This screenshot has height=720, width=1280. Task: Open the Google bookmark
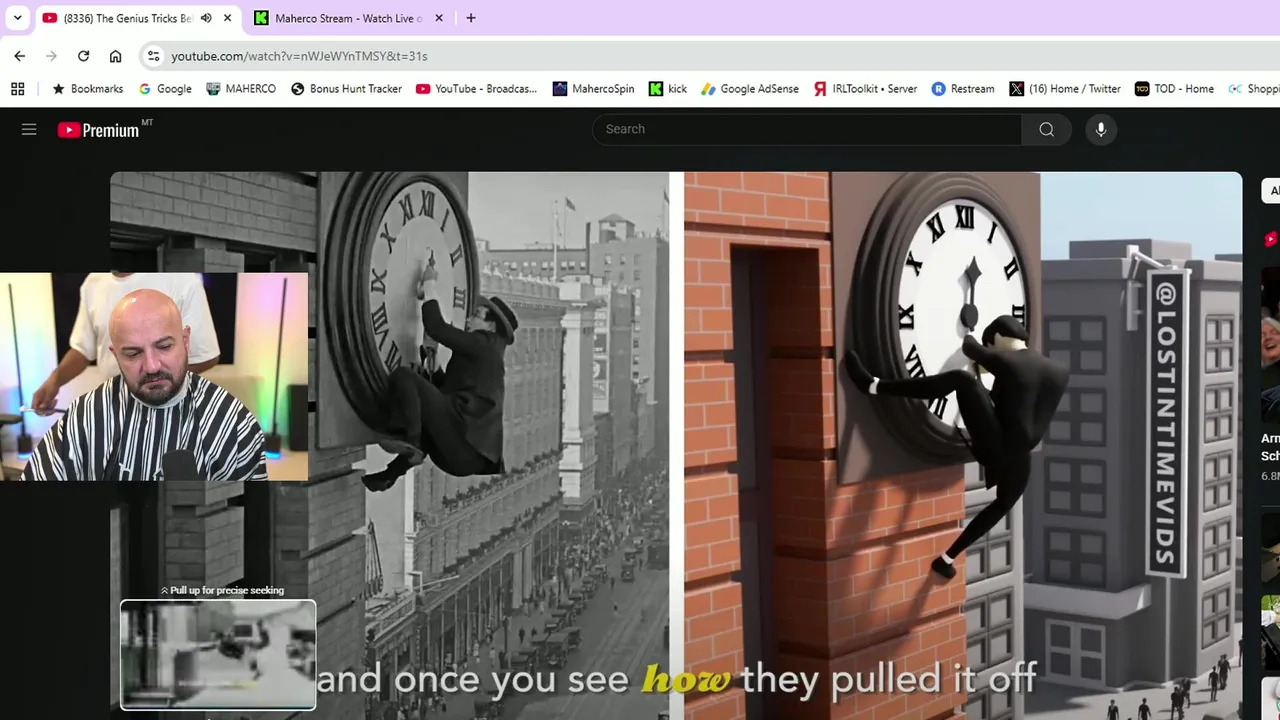click(165, 89)
